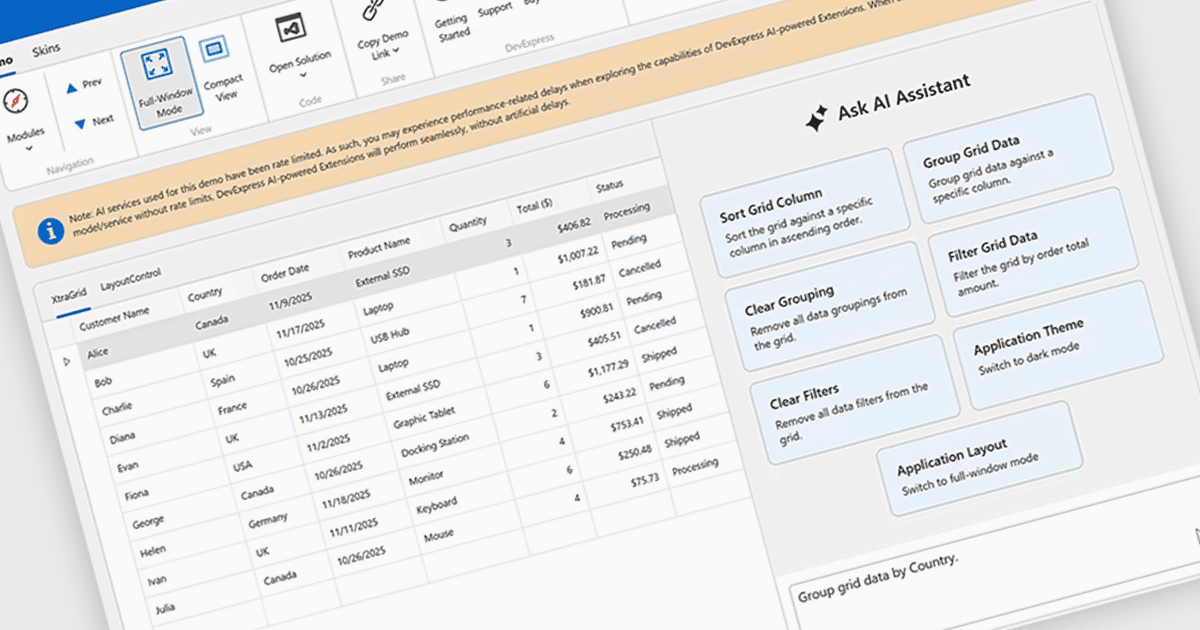Click the Ask AI Assistant sparkle icon
This screenshot has width=1200, height=630.
click(x=817, y=119)
